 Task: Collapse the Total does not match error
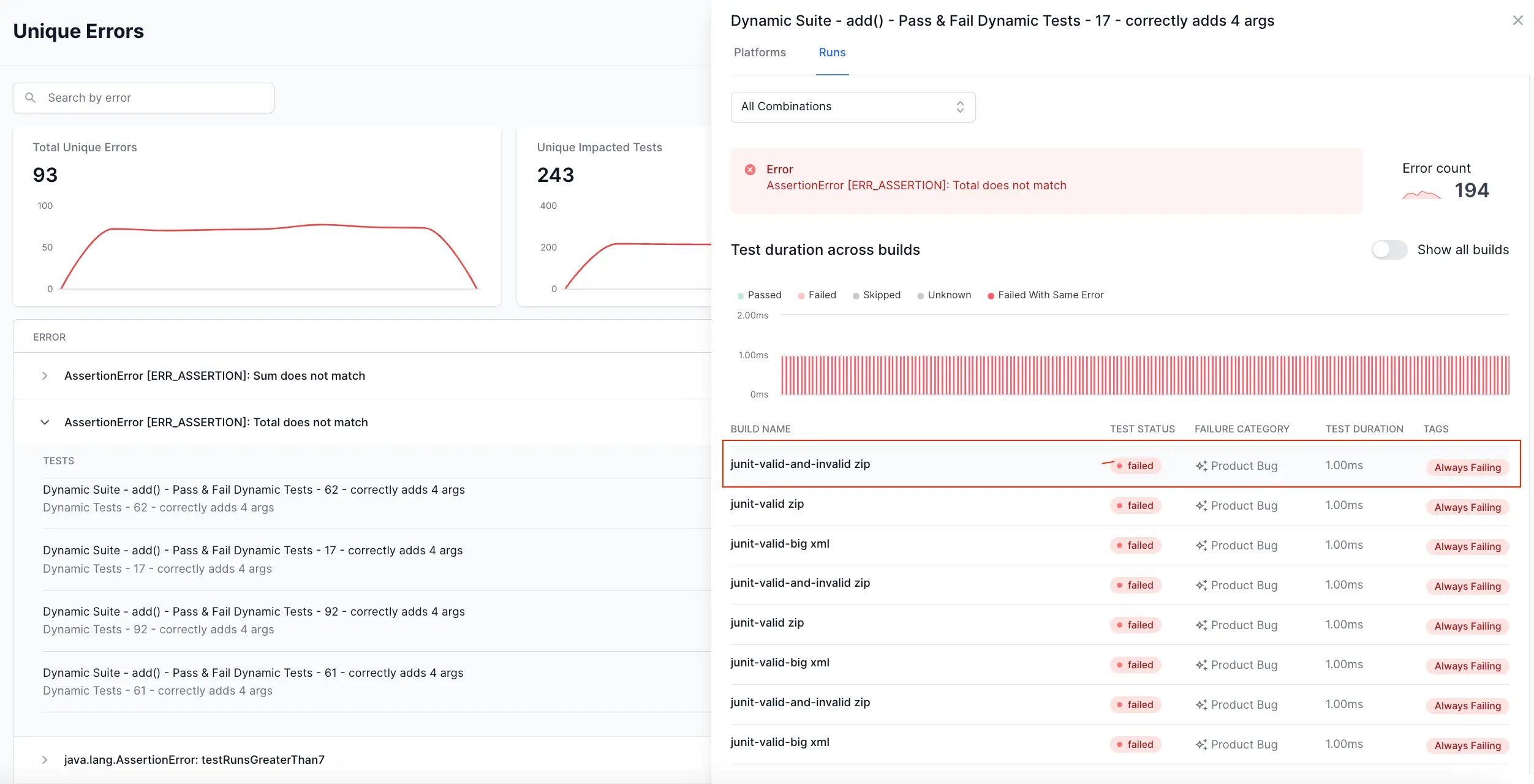tap(45, 423)
